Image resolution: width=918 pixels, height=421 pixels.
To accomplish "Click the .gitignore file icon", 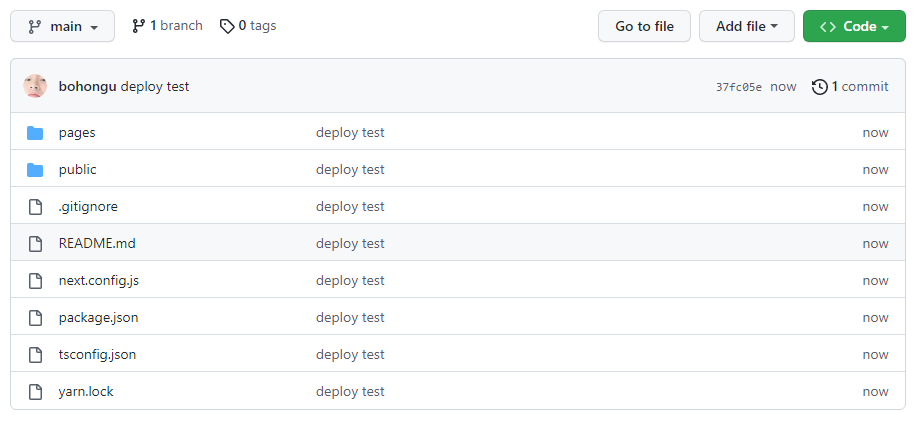I will coord(36,207).
